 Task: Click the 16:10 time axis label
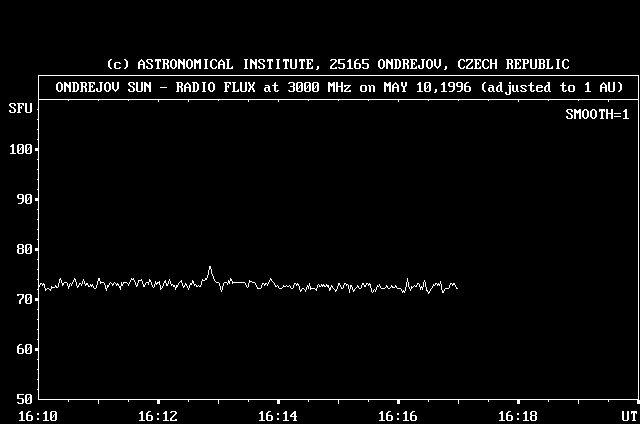click(38, 415)
